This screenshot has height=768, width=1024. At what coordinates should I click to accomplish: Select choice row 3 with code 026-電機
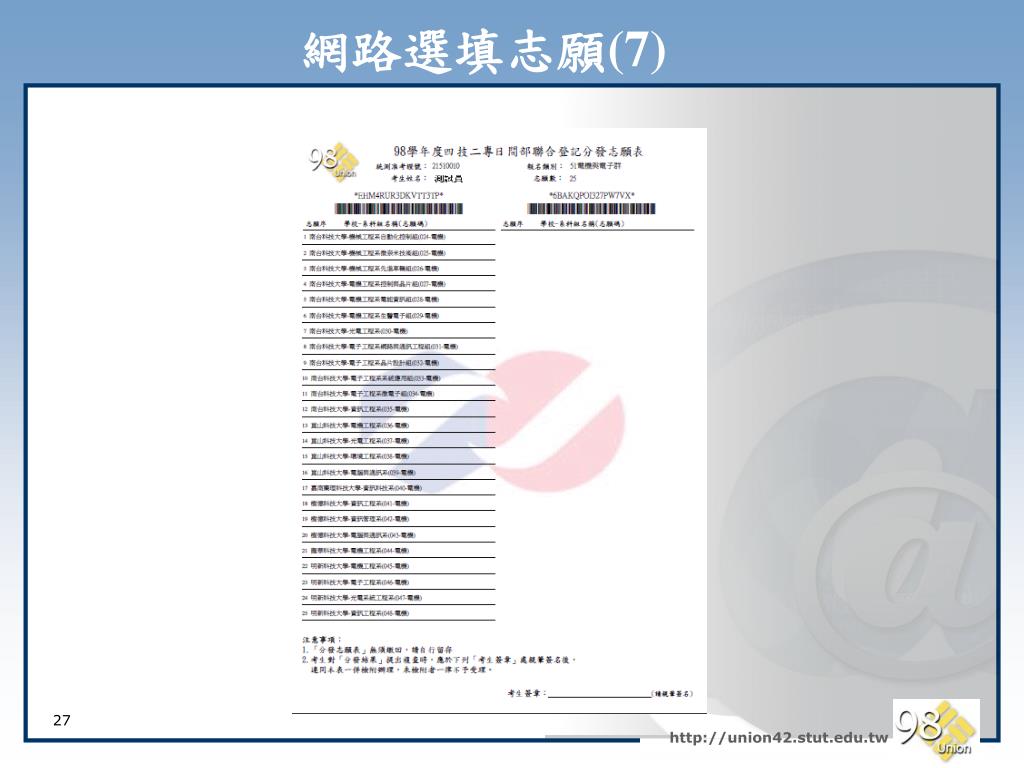coord(398,268)
